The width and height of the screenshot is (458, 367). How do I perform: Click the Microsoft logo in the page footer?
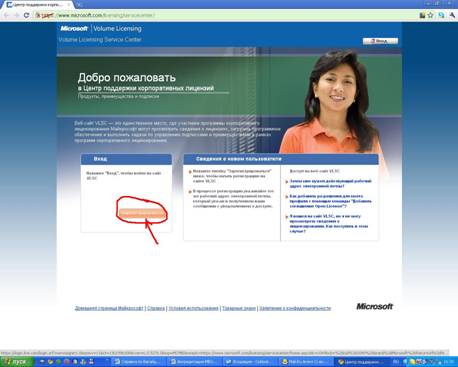coord(374,306)
